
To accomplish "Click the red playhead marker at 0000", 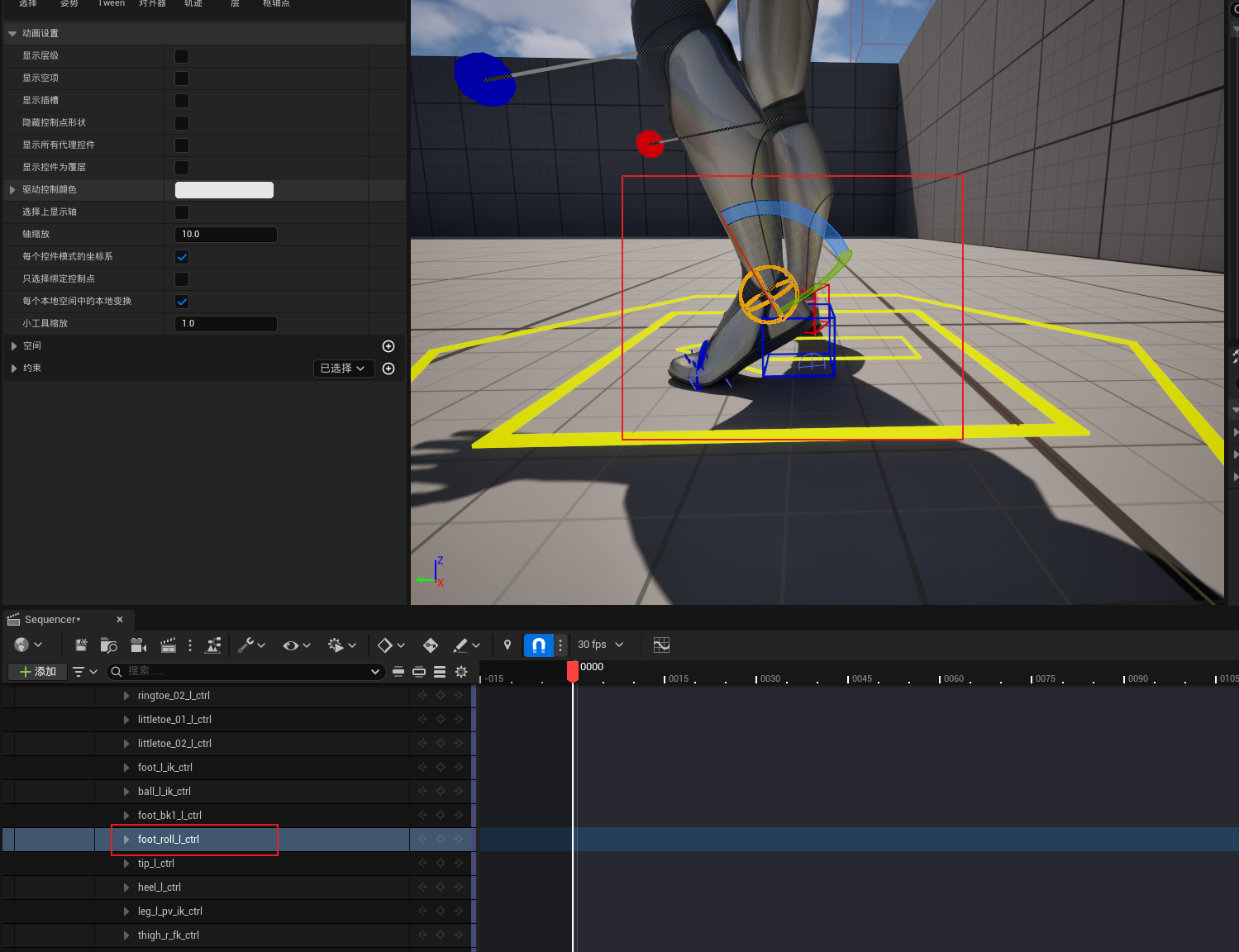I will [x=573, y=671].
